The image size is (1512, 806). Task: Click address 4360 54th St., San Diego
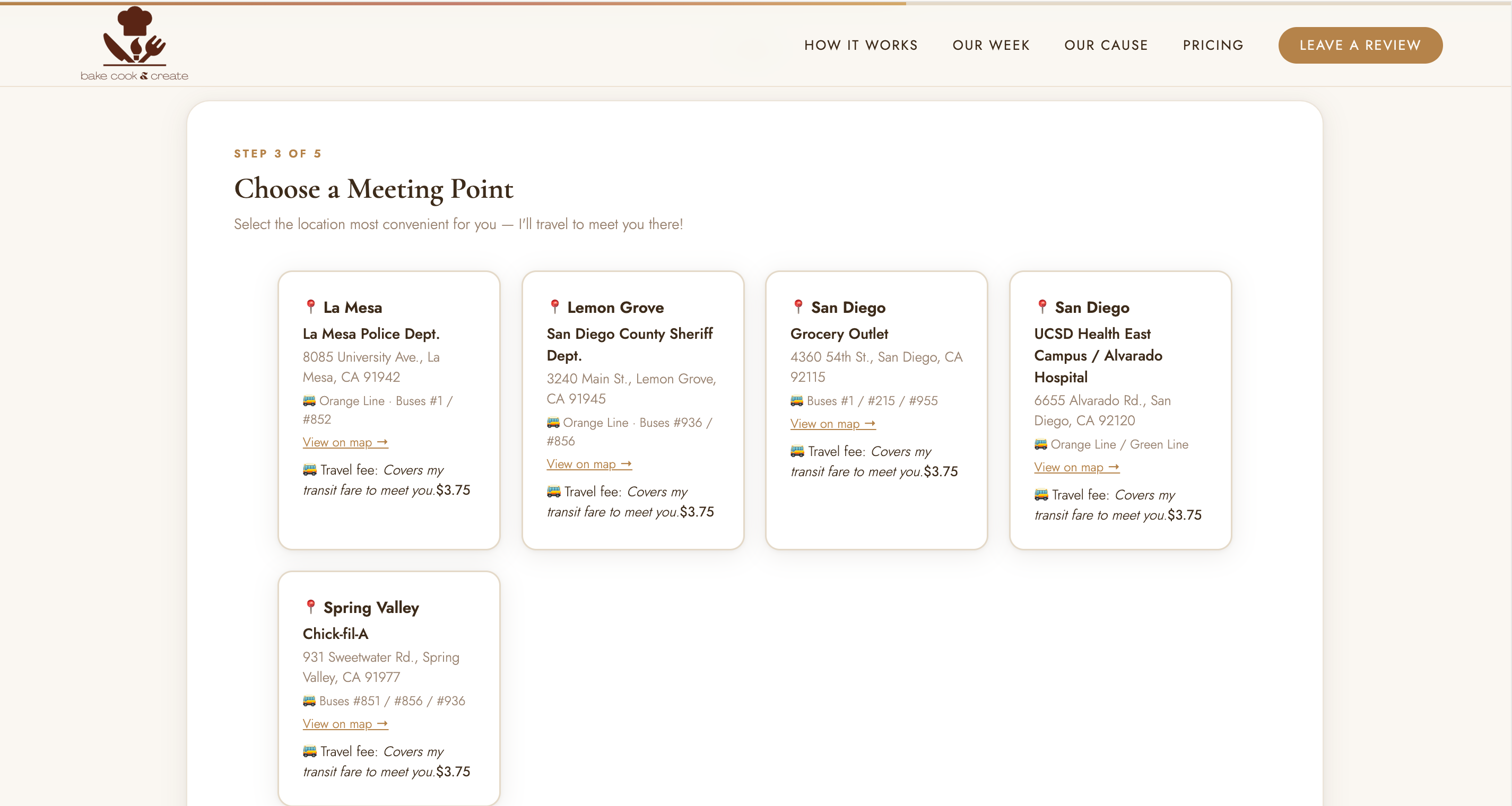point(876,366)
